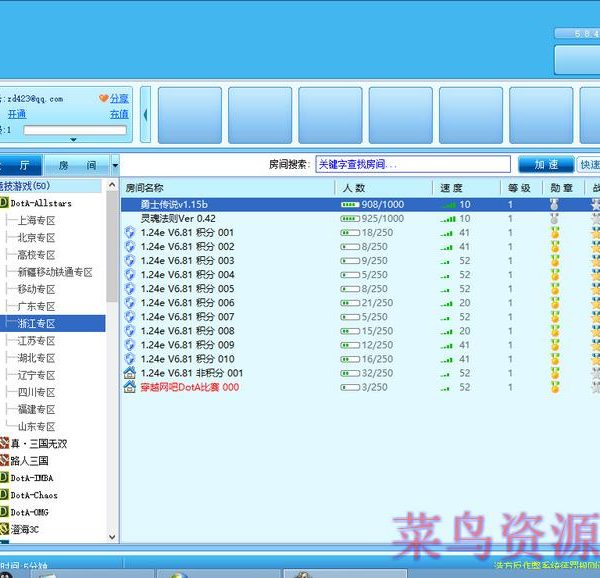Screen dimensions: 600x578
Task: Click house icon of 非积分 001 room
Action: point(129,373)
